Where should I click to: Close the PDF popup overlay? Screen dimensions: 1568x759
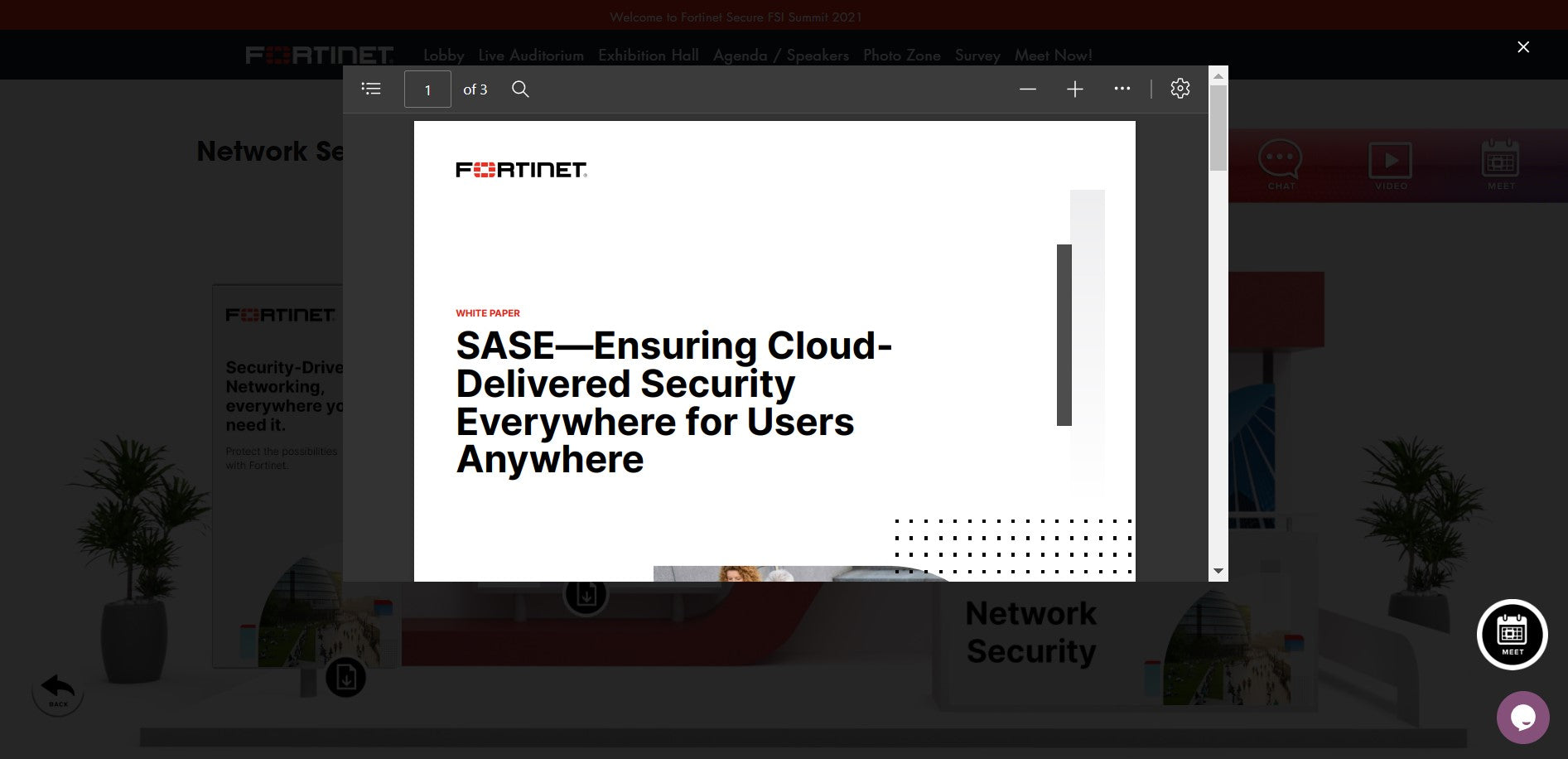(1522, 47)
